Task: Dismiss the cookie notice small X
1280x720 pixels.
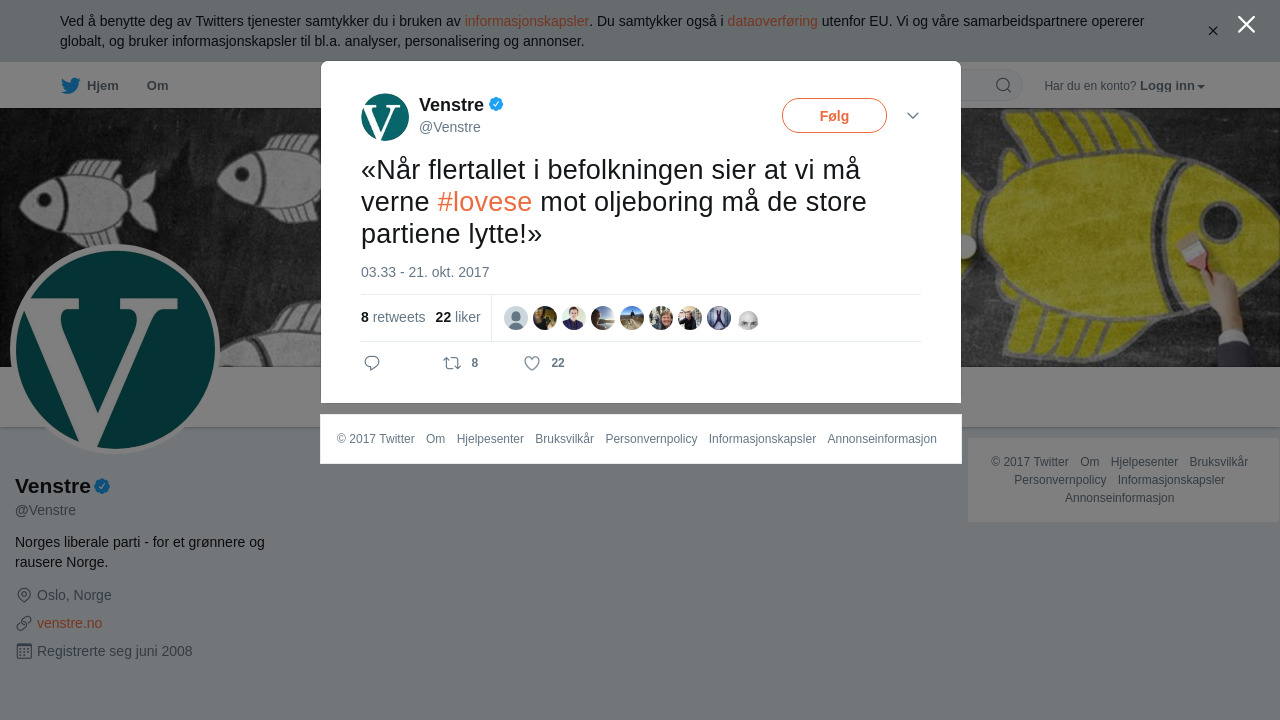Action: tap(1213, 31)
